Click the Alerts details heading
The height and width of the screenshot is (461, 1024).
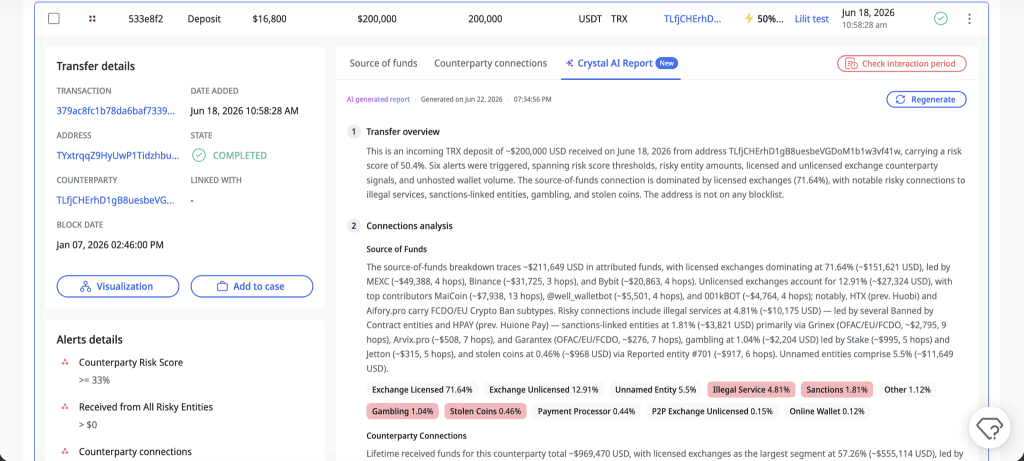(x=89, y=340)
